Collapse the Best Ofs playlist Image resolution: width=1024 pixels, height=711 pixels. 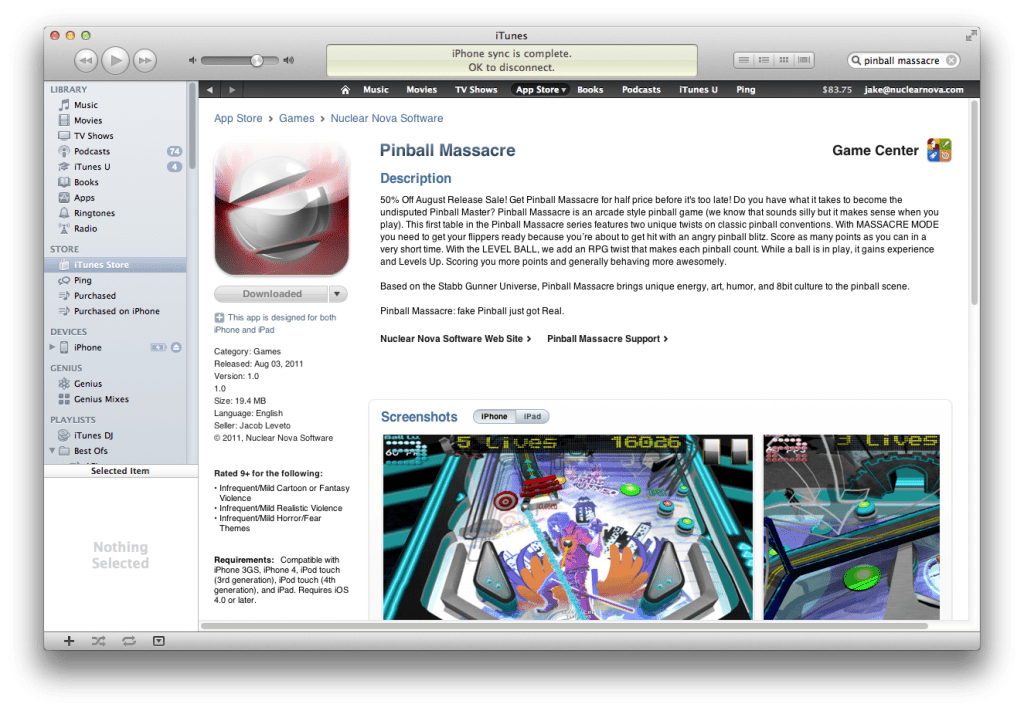(51, 451)
